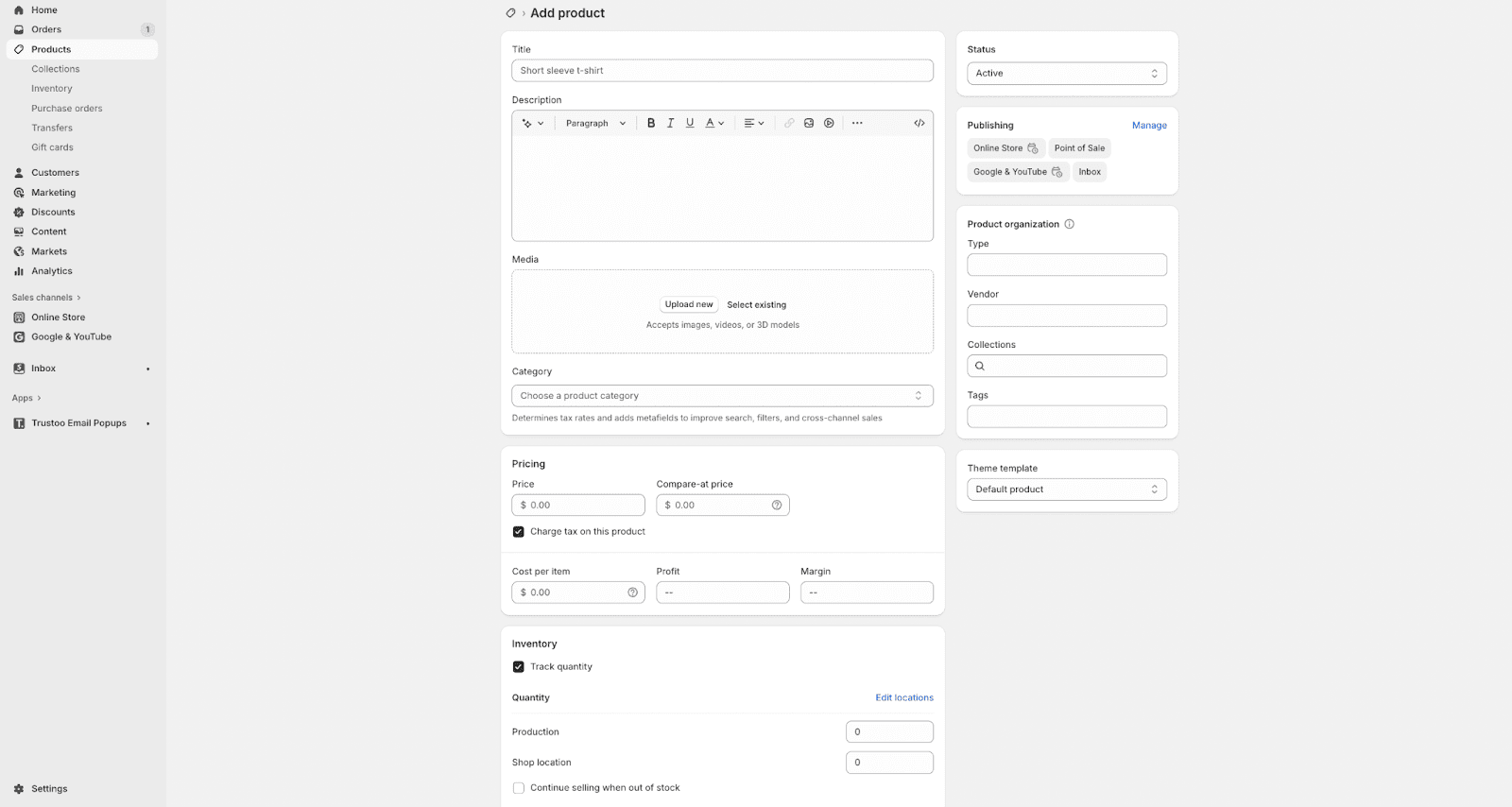Toggle bold formatting in description editor

pyautogui.click(x=651, y=123)
